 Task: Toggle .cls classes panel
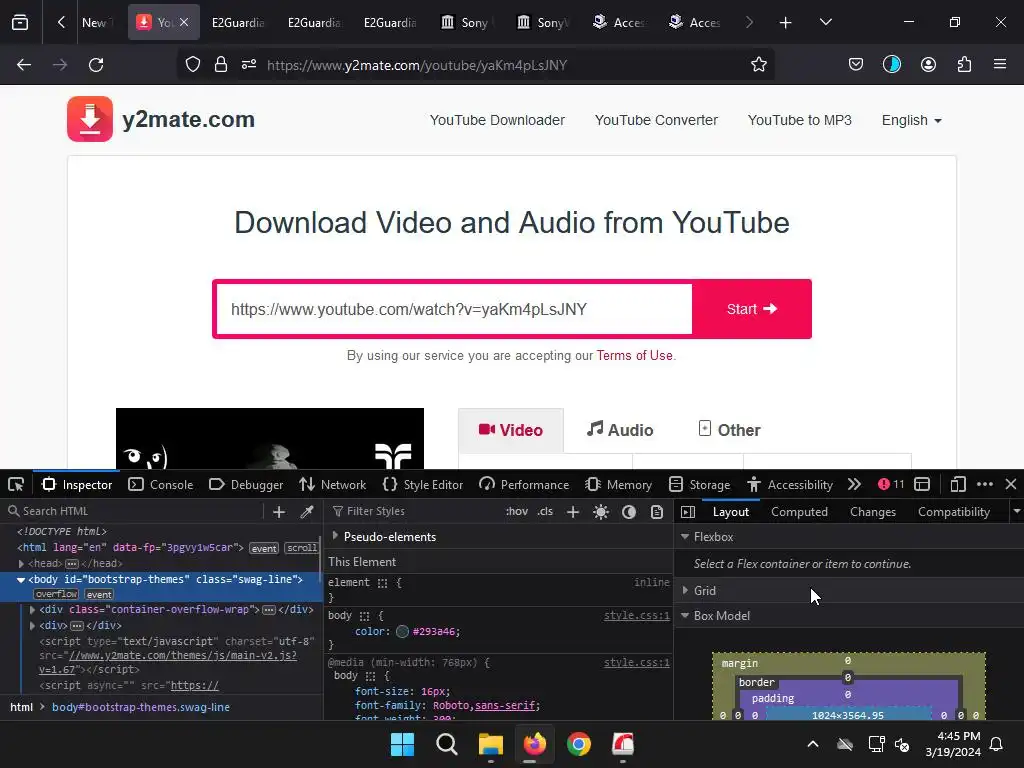[x=545, y=511]
